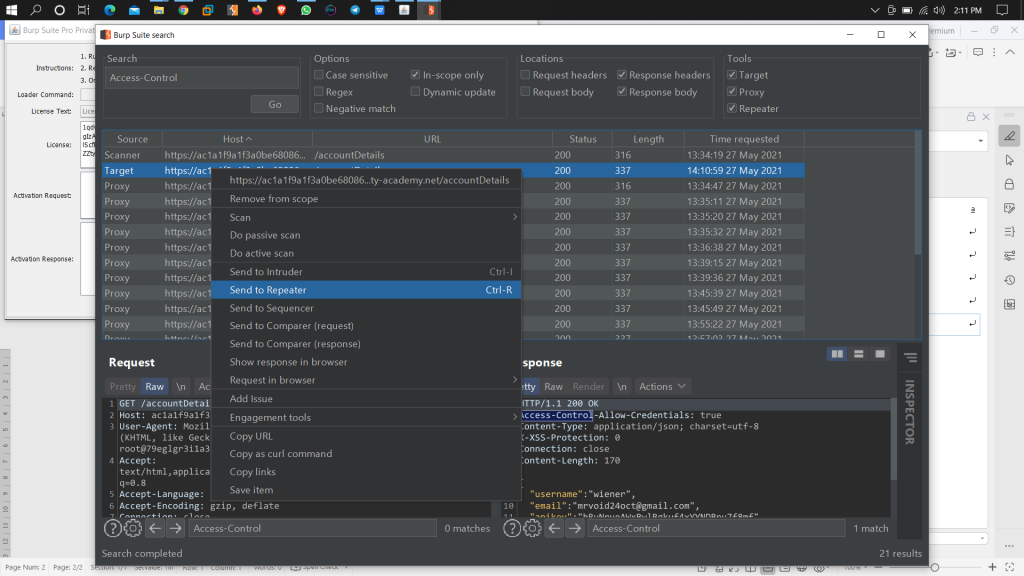Select Send to Sequencer
The height and width of the screenshot is (576, 1024).
366,308
